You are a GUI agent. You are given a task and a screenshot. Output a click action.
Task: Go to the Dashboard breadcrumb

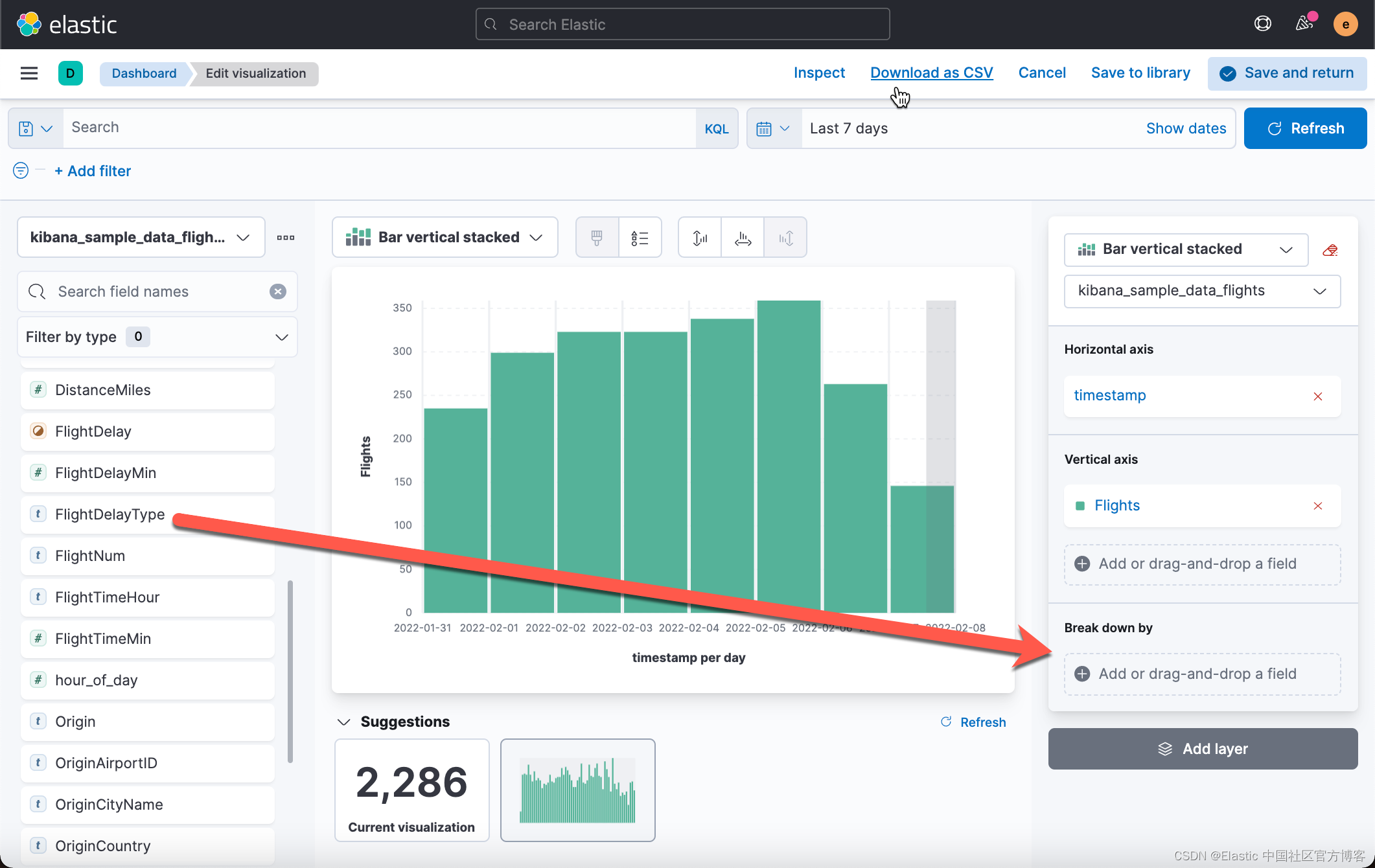point(144,73)
